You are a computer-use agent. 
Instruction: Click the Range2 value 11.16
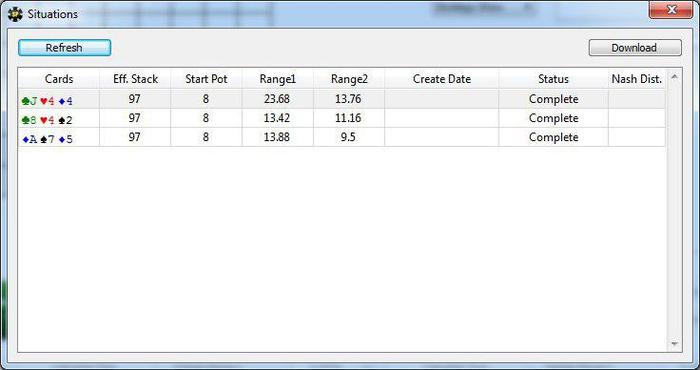pos(348,118)
